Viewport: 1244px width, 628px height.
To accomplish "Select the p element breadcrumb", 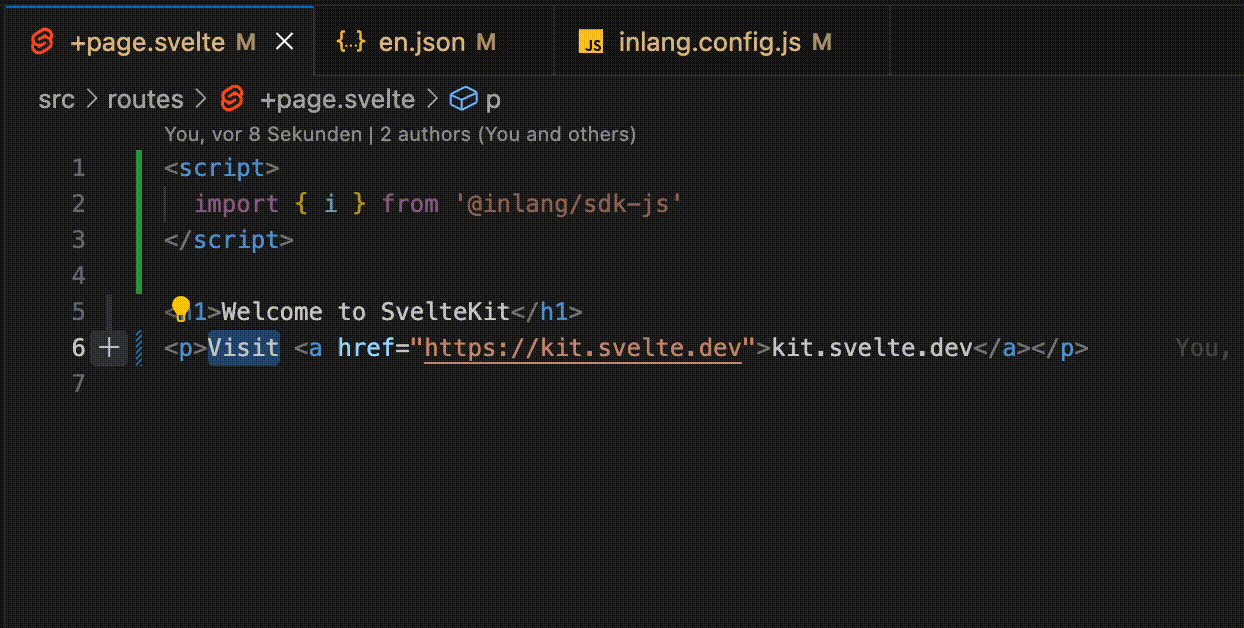I will click(x=493, y=101).
